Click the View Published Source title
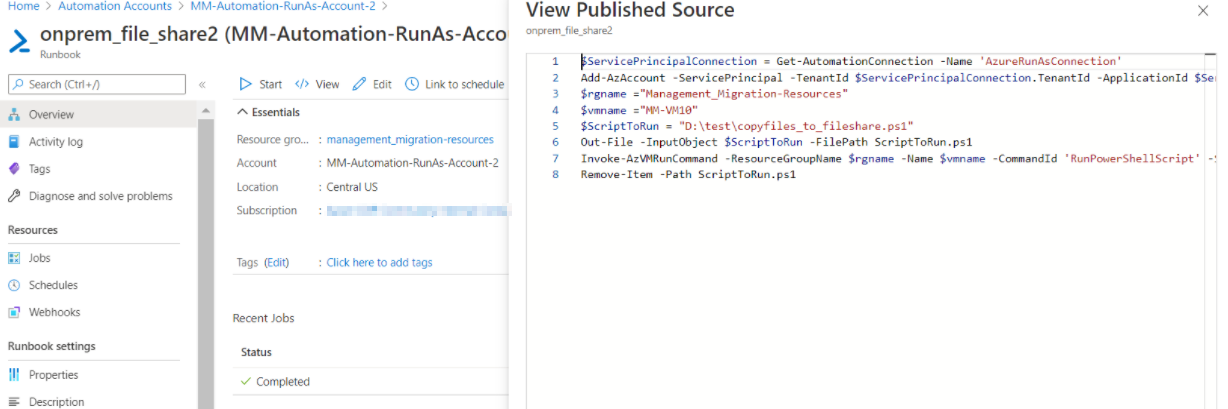The height and width of the screenshot is (409, 1228). pyautogui.click(x=630, y=10)
